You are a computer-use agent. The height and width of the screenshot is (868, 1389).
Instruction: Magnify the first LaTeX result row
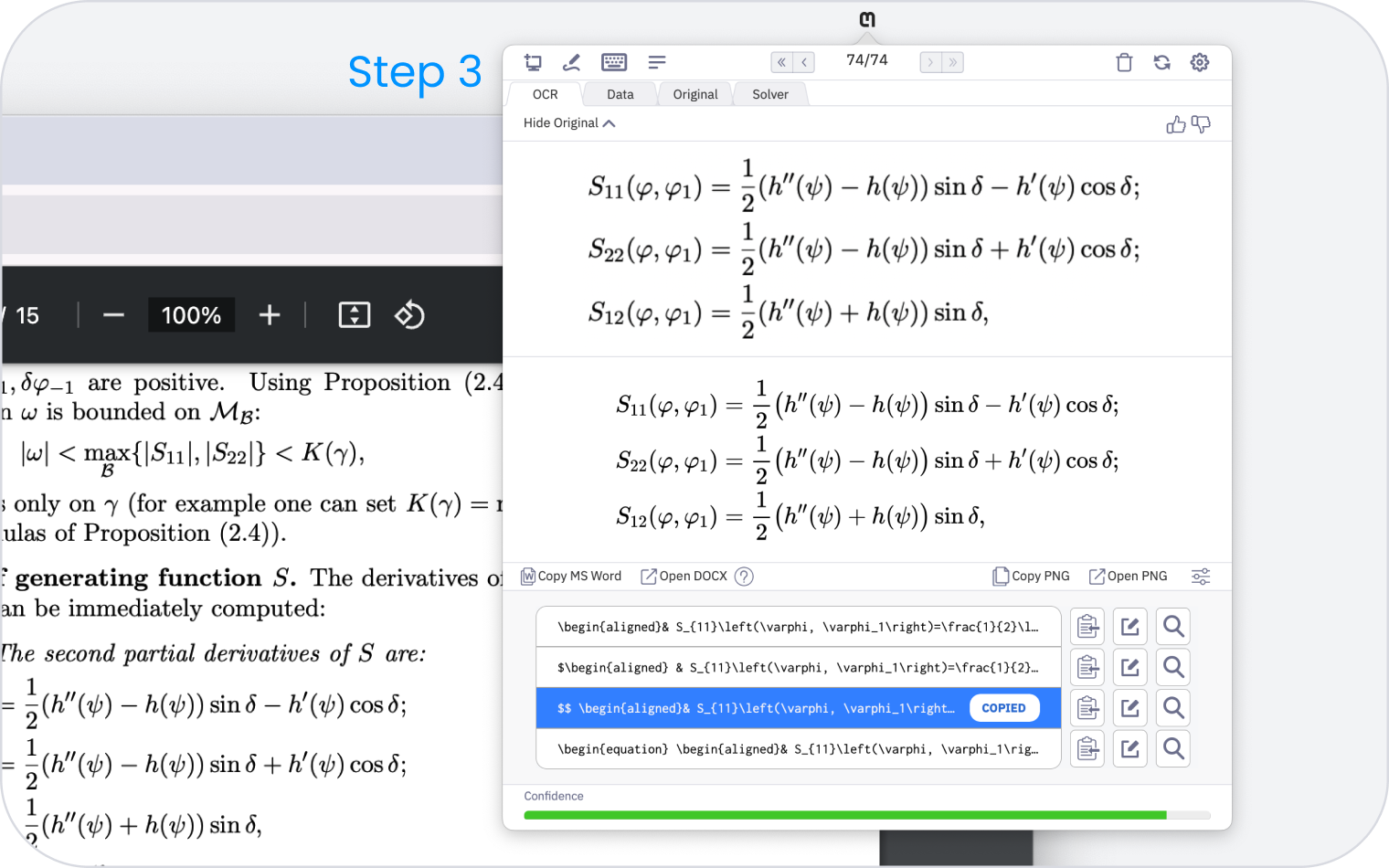[1173, 626]
